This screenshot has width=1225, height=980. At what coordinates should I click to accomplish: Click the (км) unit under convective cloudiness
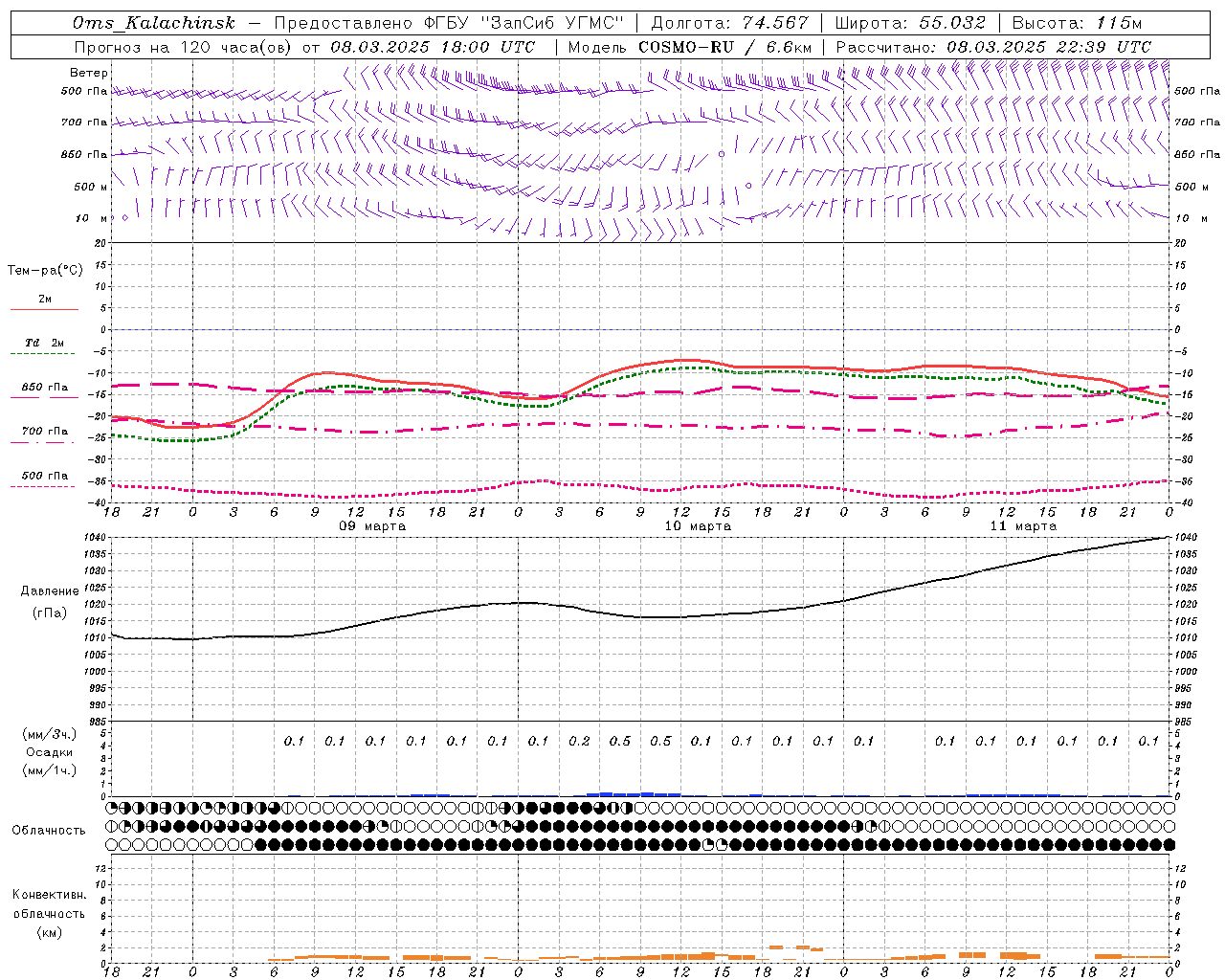point(49,932)
